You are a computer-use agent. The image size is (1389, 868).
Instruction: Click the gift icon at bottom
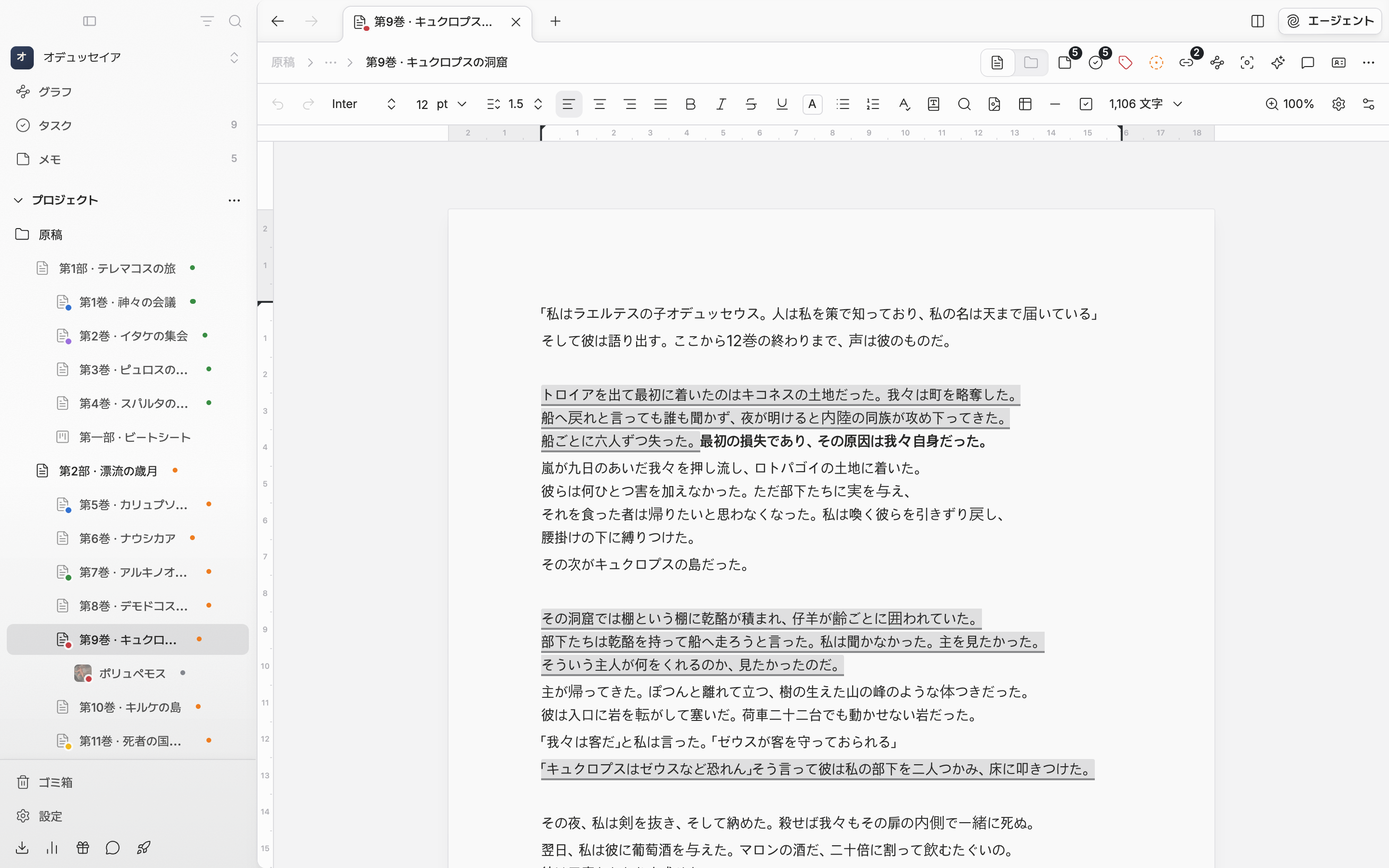[x=82, y=847]
